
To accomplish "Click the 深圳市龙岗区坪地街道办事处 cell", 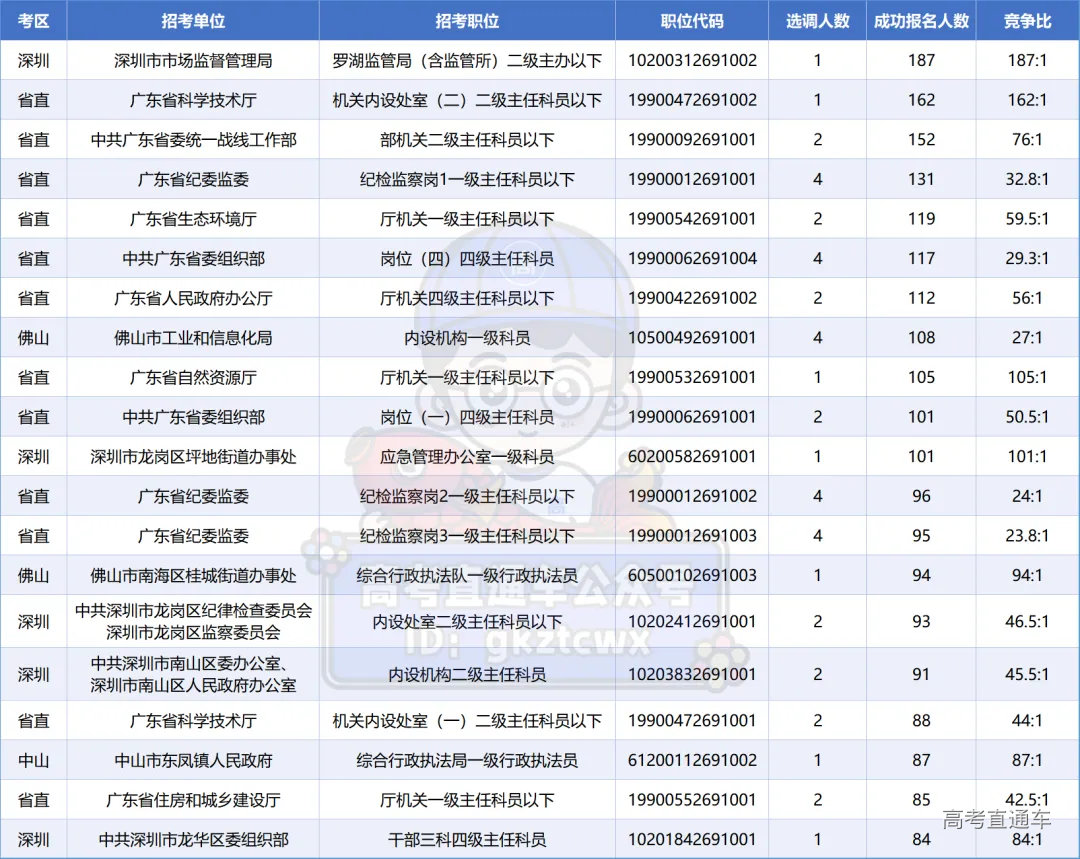I will [x=193, y=457].
